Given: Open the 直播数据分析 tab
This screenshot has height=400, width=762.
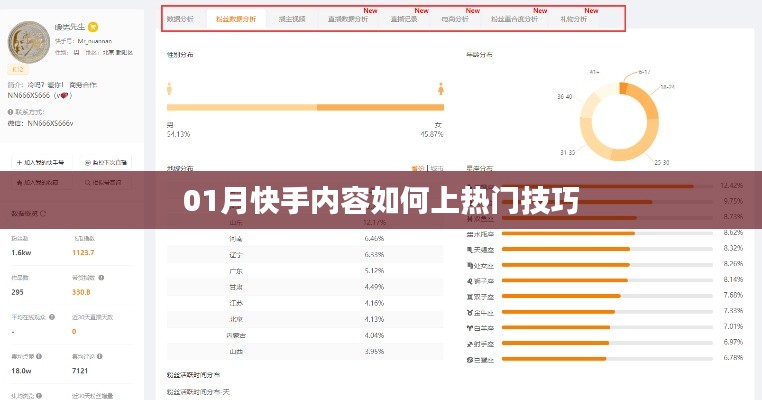Looking at the screenshot, I should pyautogui.click(x=347, y=19).
